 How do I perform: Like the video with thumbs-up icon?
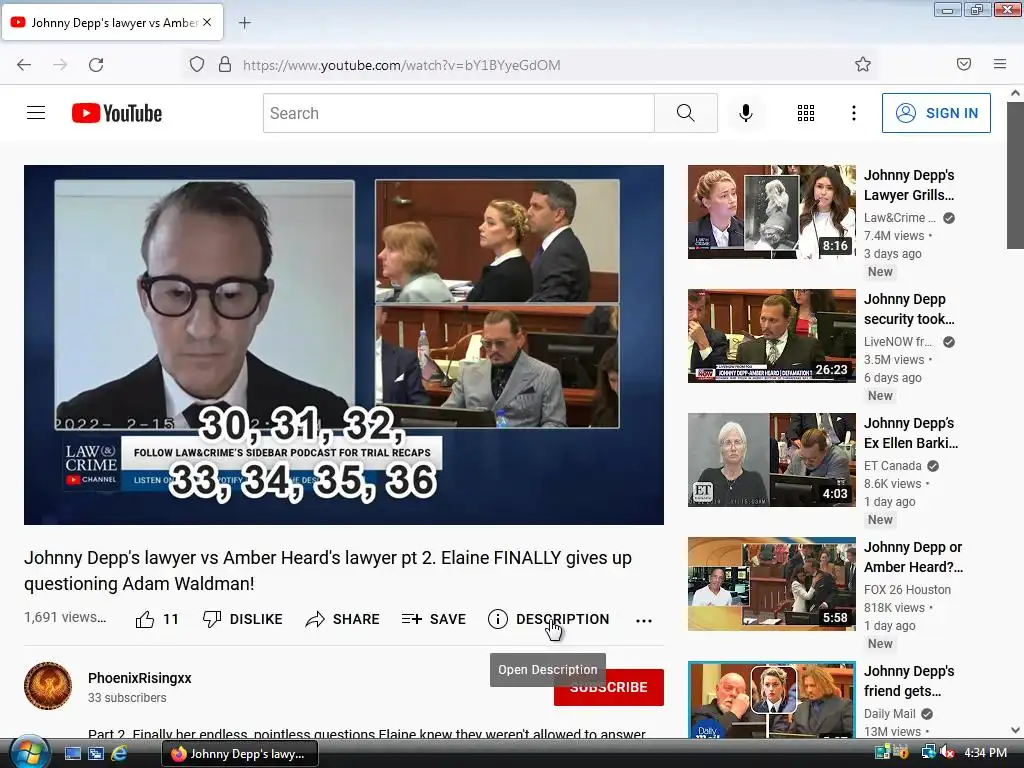pyautogui.click(x=144, y=619)
